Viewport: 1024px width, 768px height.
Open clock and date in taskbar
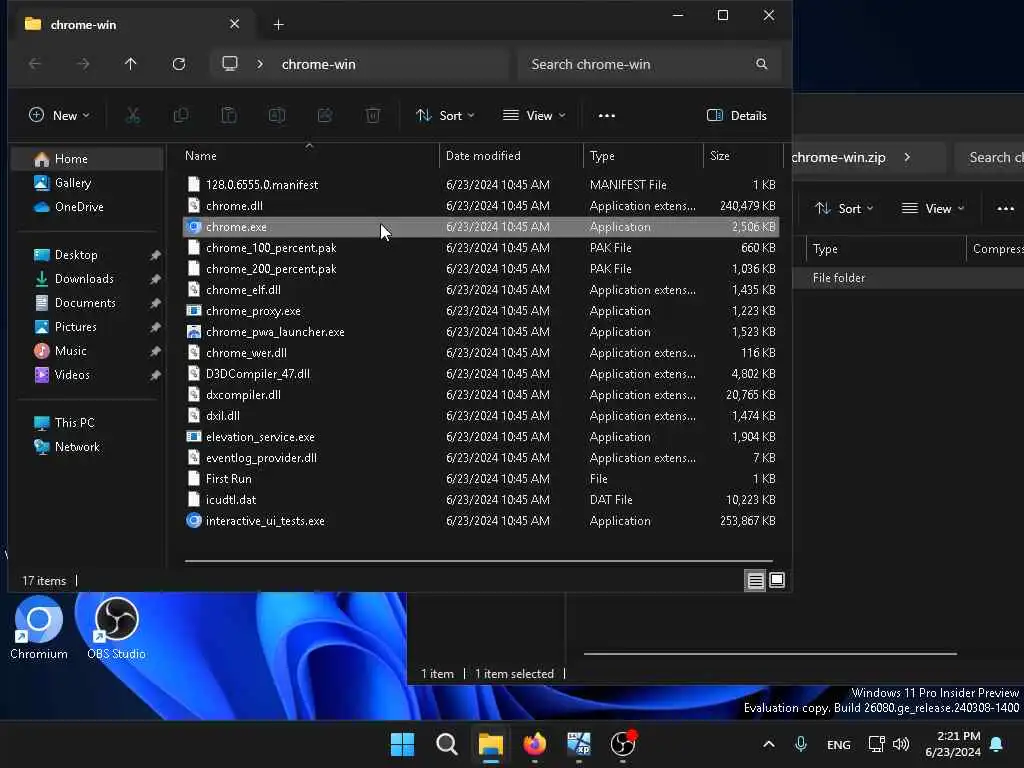click(x=953, y=744)
